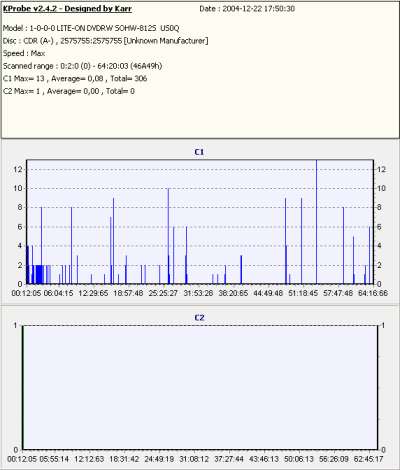Click the left y-axis value 12 on C1

[18, 169]
